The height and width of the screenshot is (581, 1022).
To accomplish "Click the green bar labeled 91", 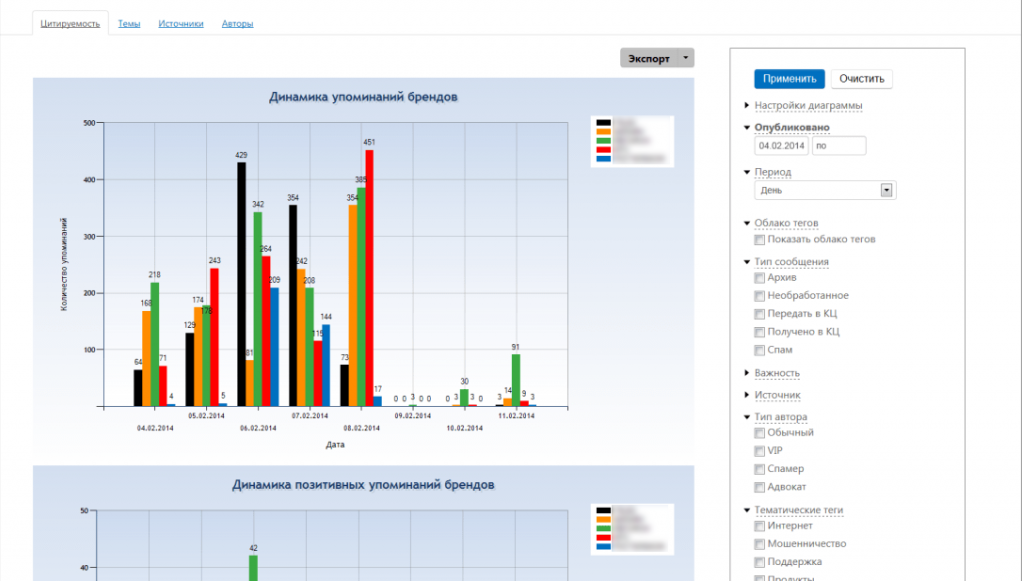I will coord(516,381).
